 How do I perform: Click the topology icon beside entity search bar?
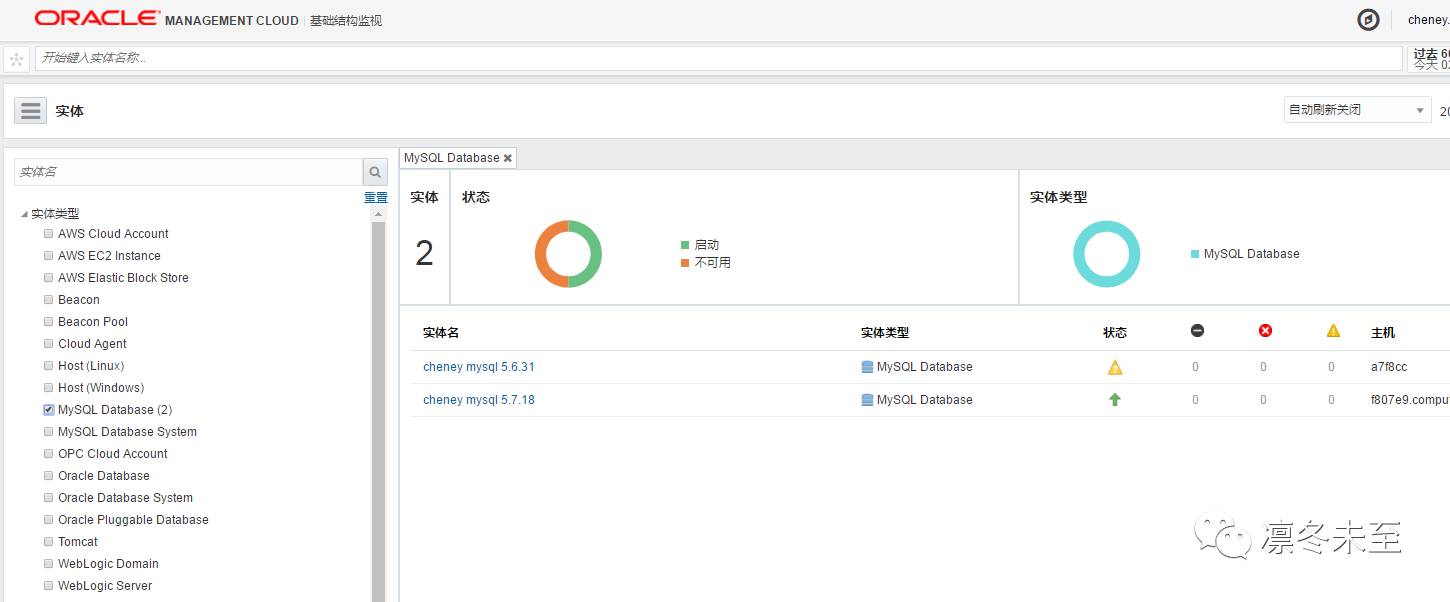coord(16,59)
